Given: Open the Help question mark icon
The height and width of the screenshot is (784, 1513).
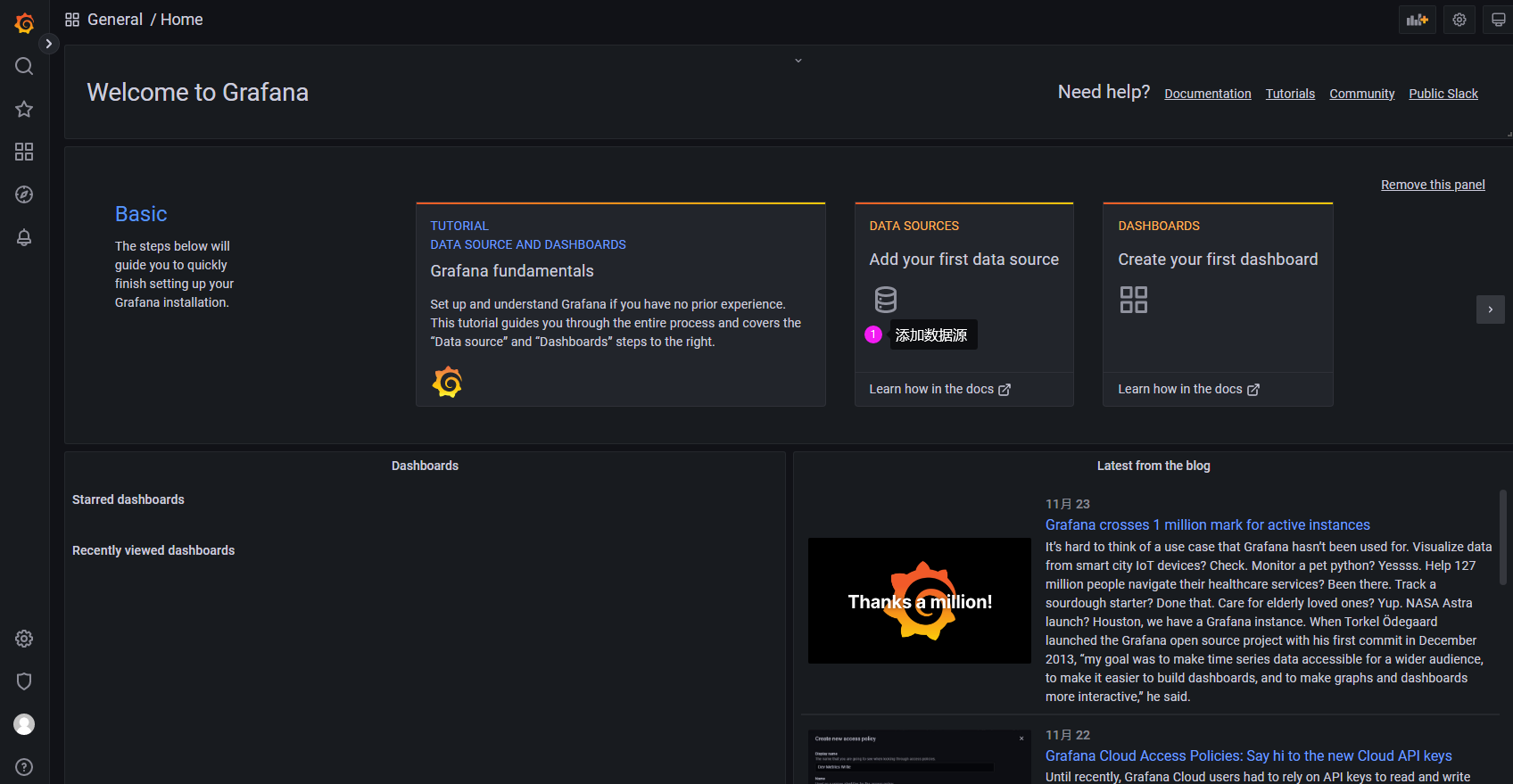Looking at the screenshot, I should click(x=24, y=767).
